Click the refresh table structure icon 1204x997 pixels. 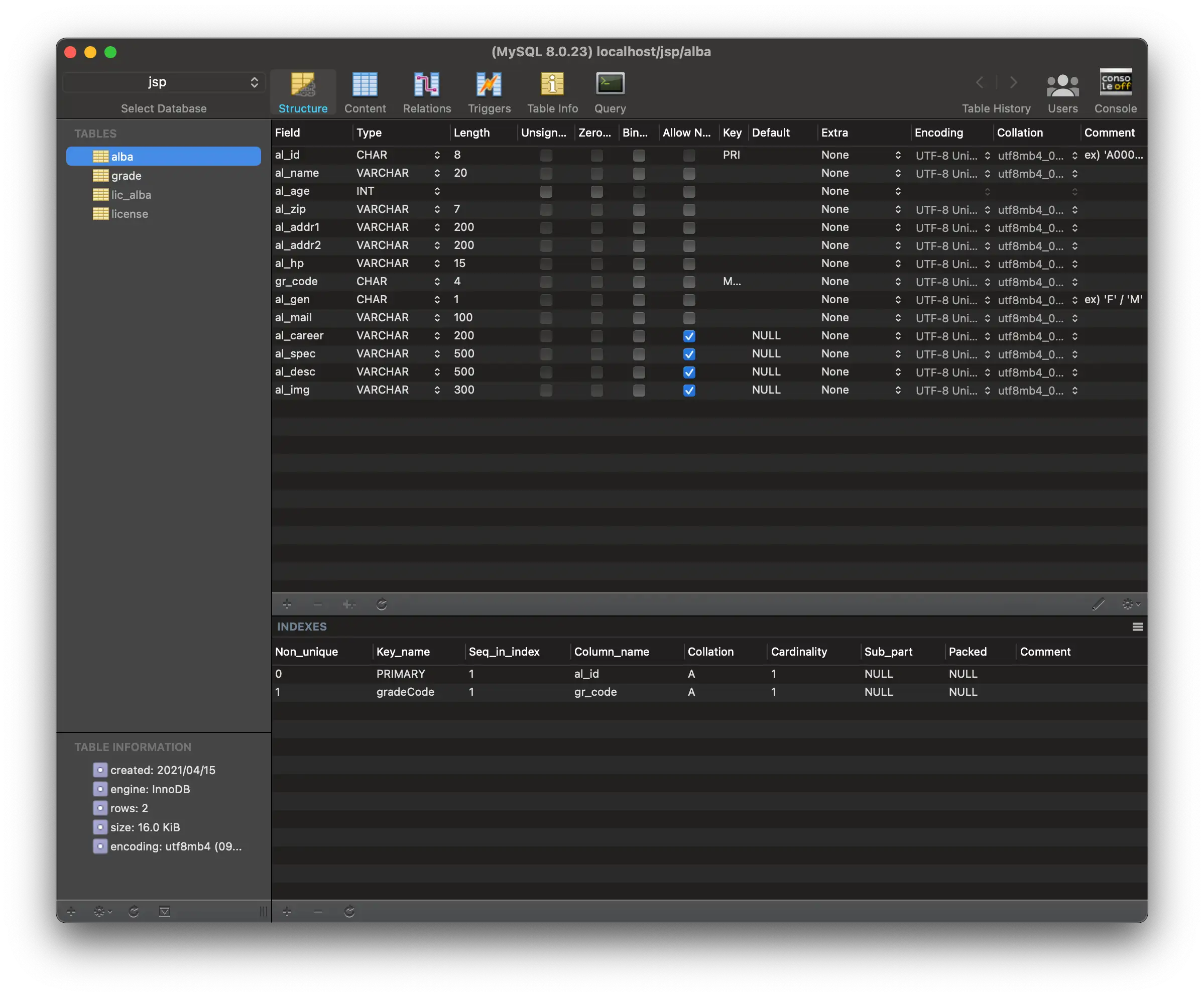coord(382,604)
